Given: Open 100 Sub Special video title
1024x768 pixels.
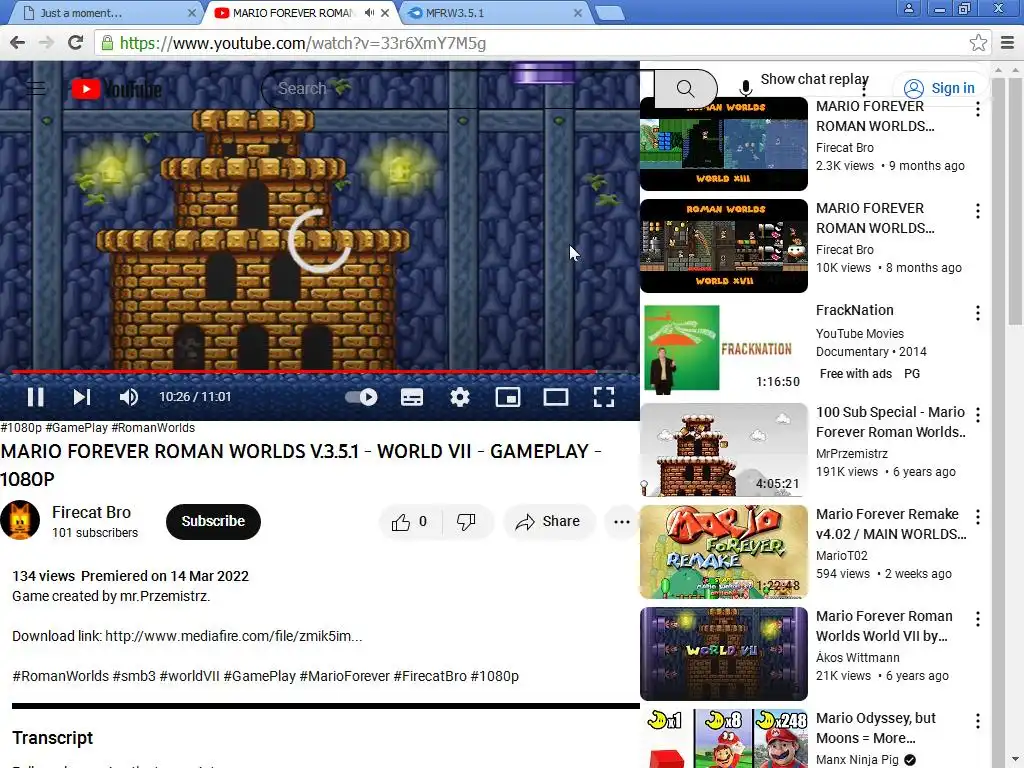Looking at the screenshot, I should 891,422.
